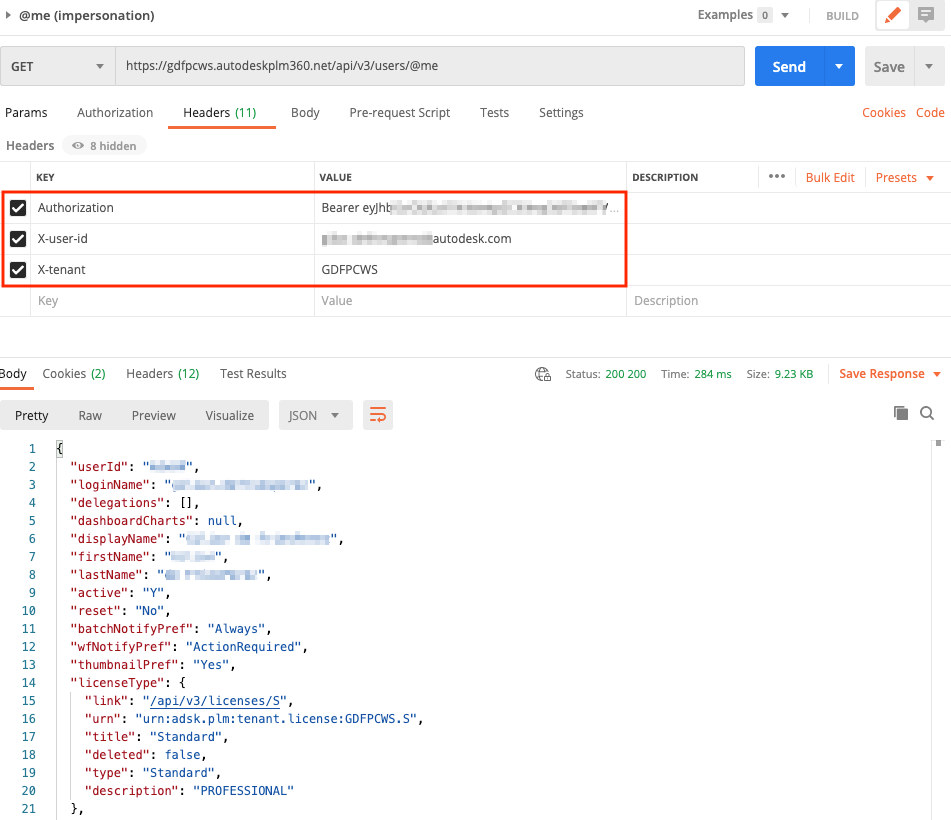Open the comments icon

[926, 16]
